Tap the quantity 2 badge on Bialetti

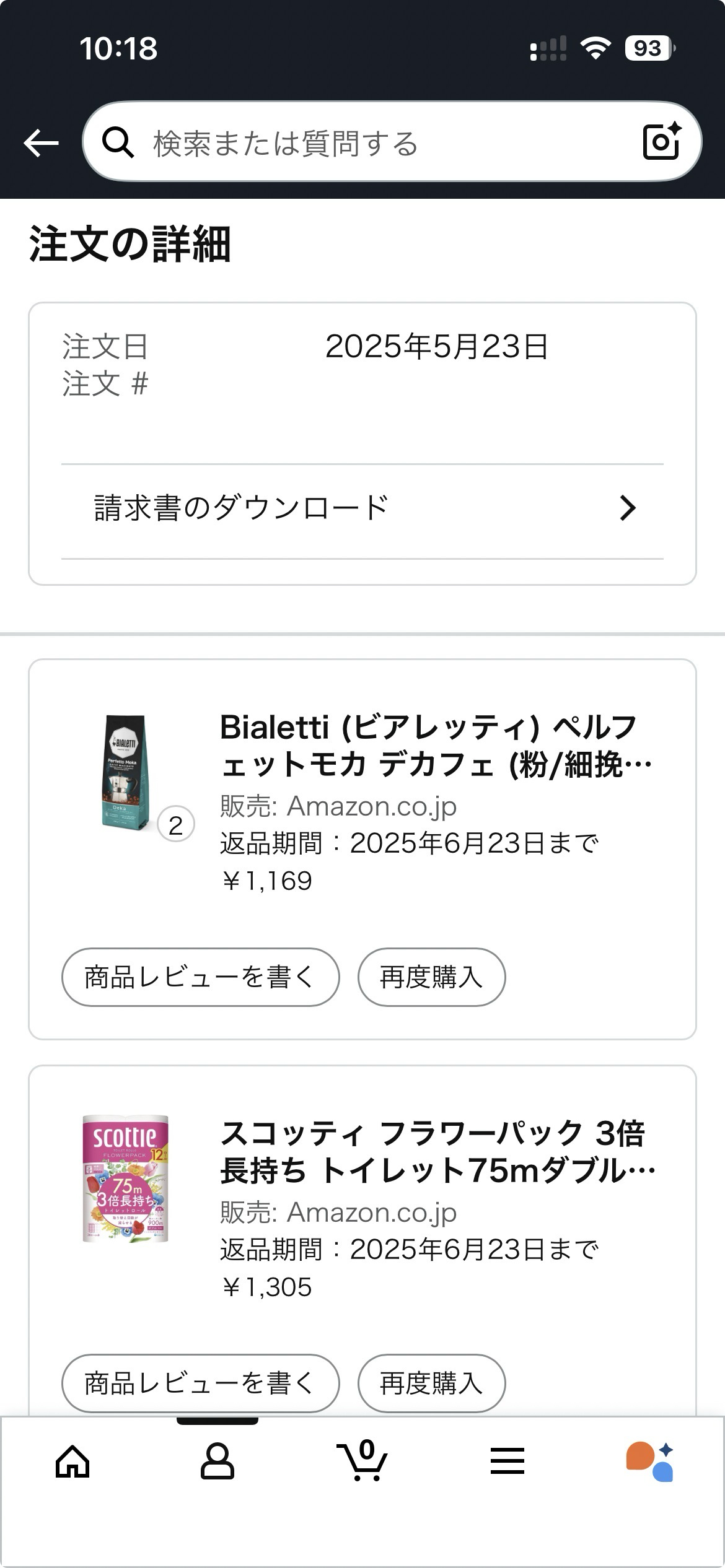point(176,825)
